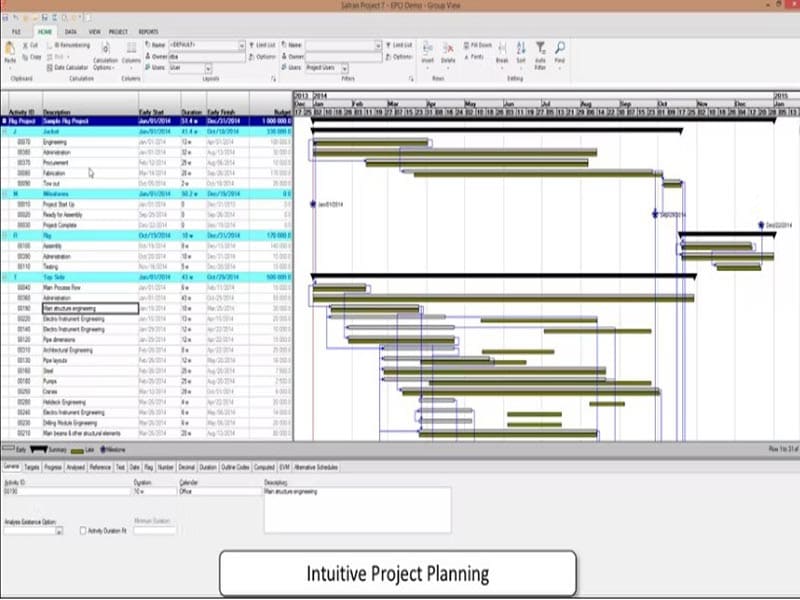
Task: Enable the Activity Duration Fit checkbox
Action: [x=83, y=531]
